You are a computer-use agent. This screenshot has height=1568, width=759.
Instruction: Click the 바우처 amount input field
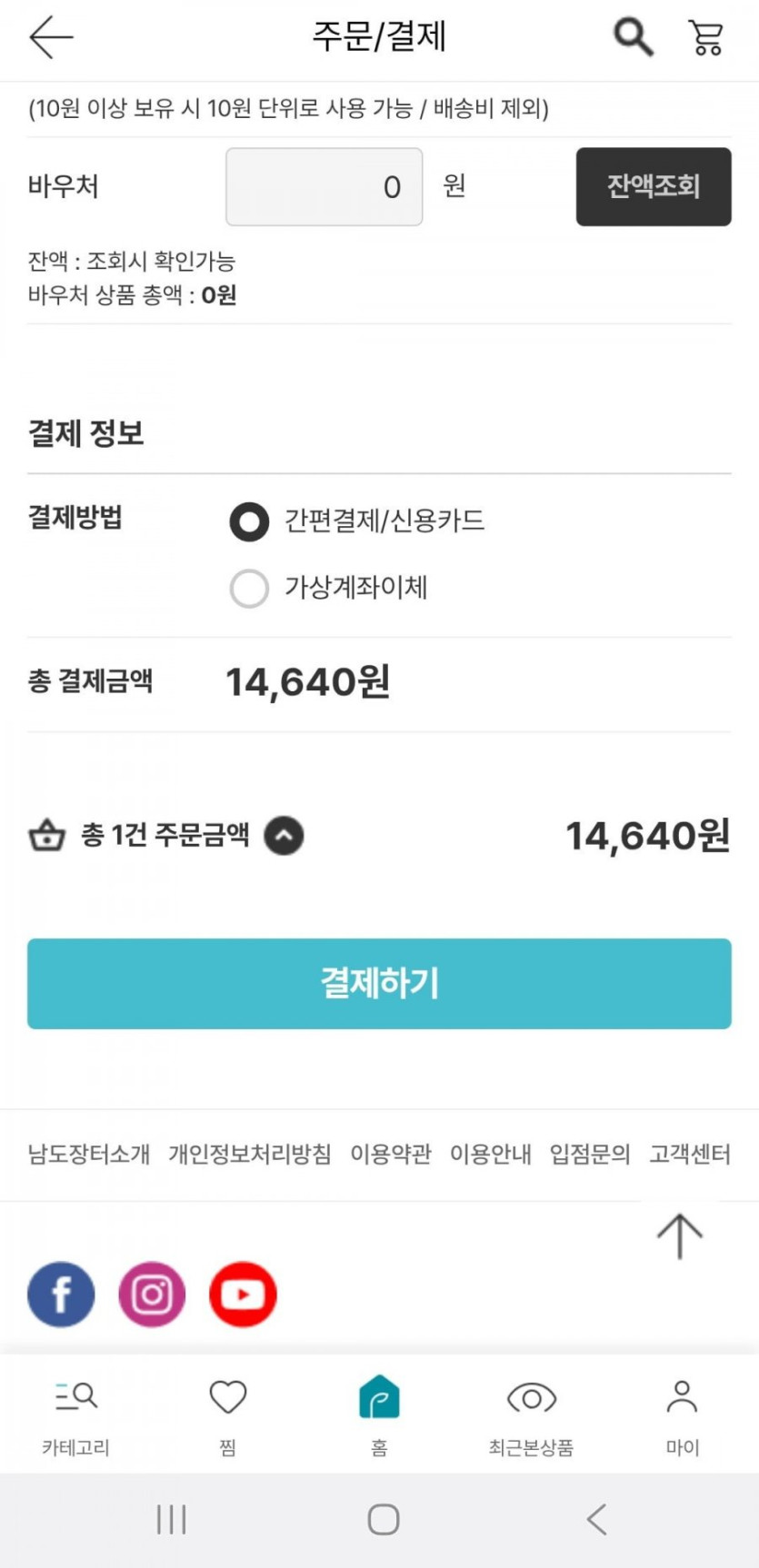click(324, 187)
